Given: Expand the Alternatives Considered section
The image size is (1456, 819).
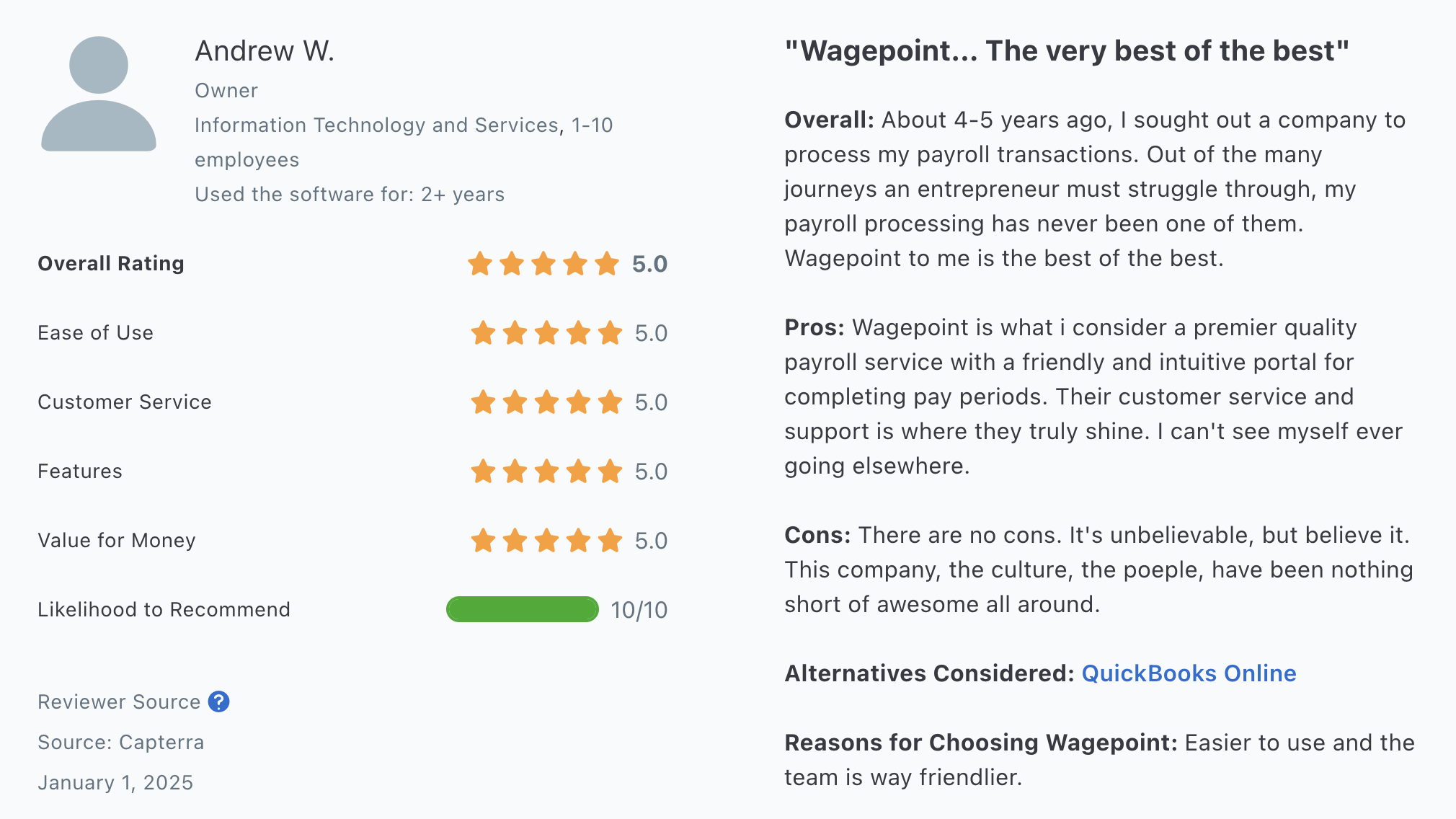Looking at the screenshot, I should coord(1190,672).
